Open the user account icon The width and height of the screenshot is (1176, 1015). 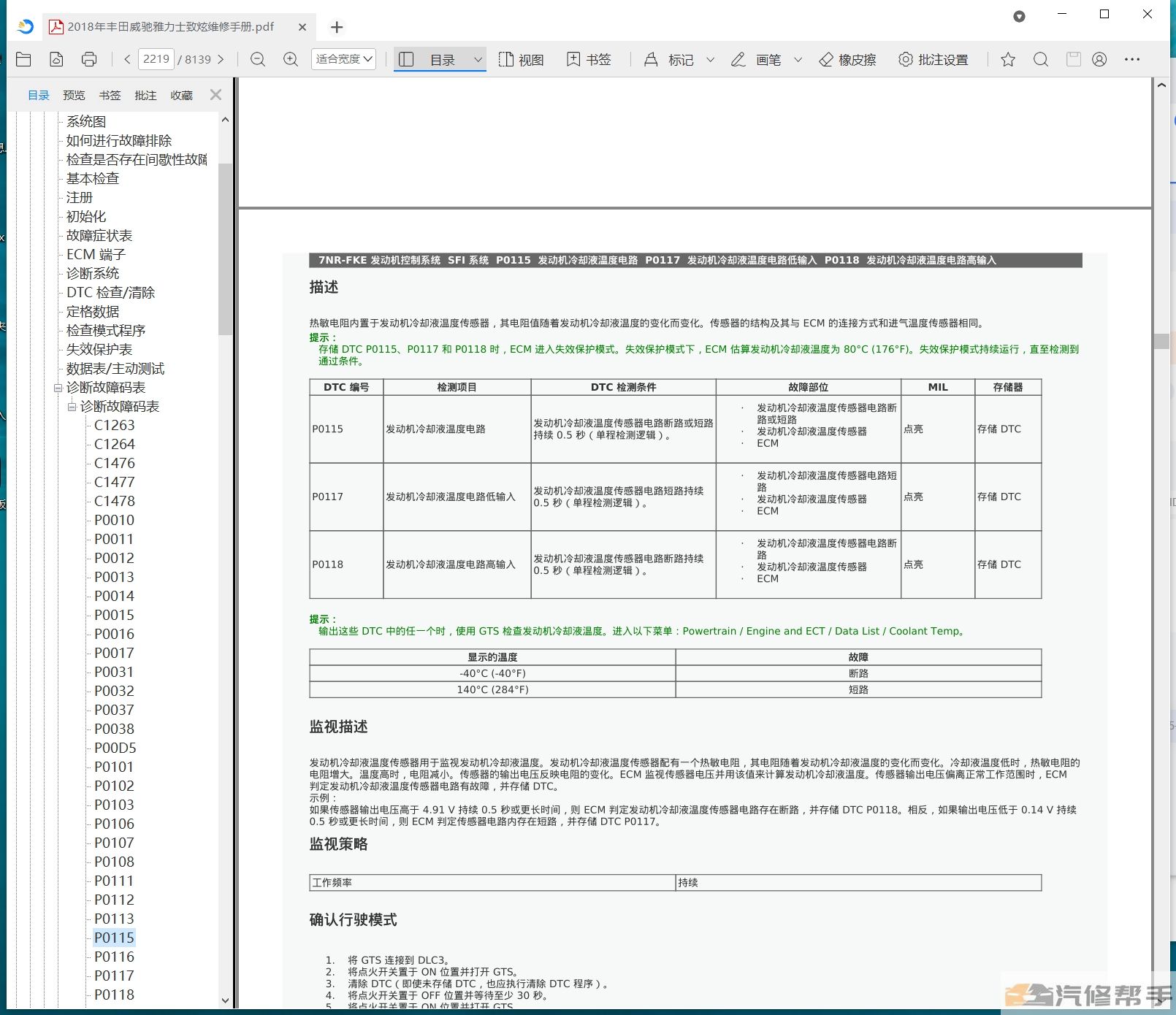[1099, 59]
